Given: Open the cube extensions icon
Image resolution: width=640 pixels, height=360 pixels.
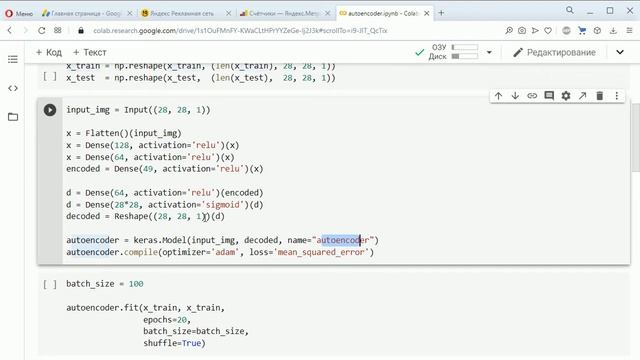Looking at the screenshot, I should point(597,31).
